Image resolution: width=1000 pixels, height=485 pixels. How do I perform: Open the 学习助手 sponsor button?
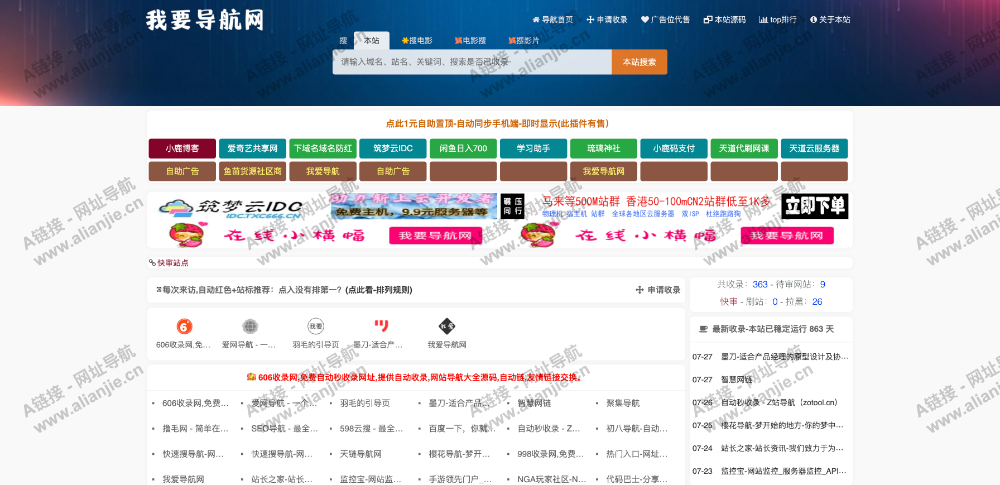(x=533, y=149)
